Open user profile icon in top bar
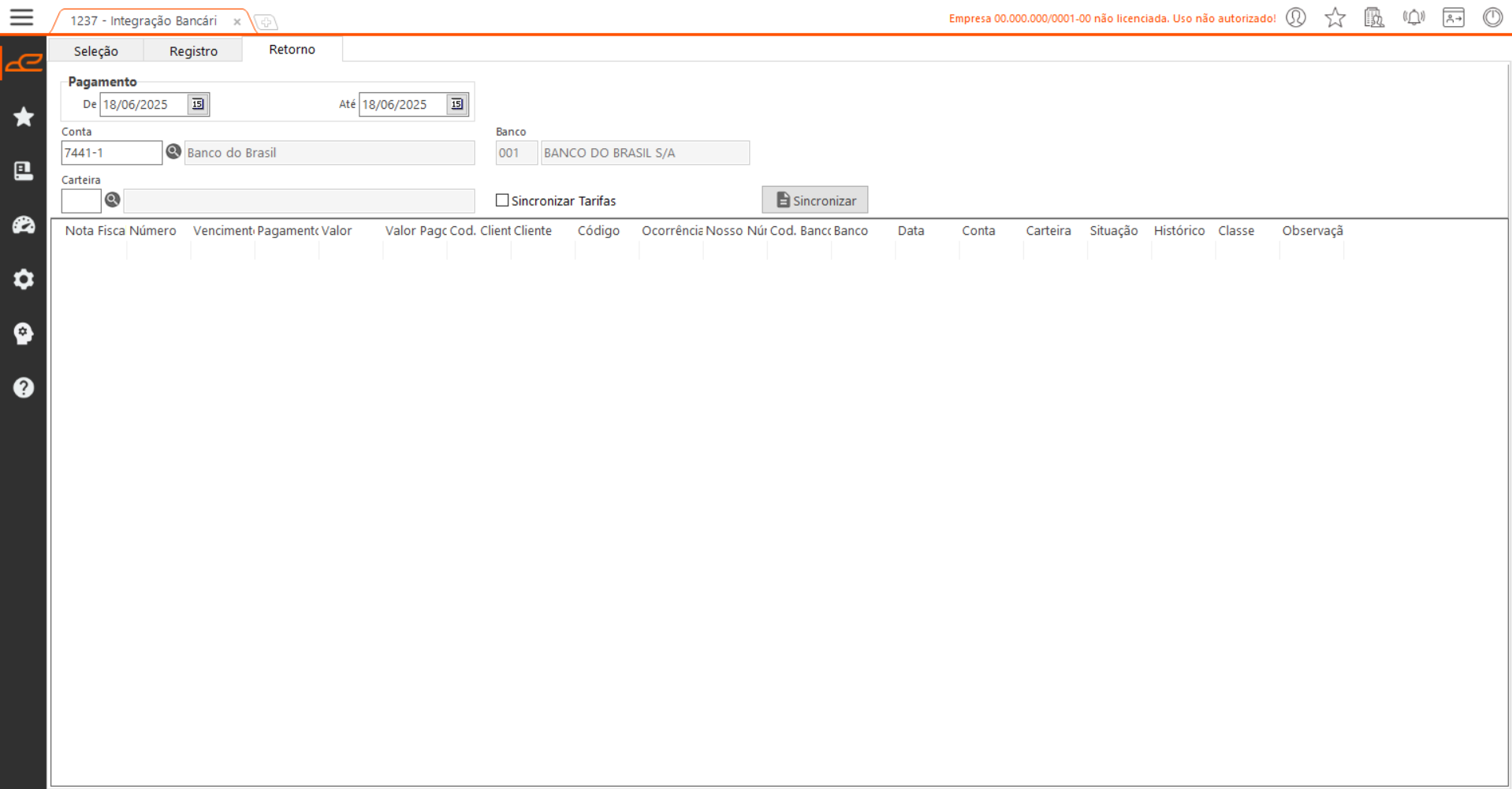1512x789 pixels. pos(1295,17)
